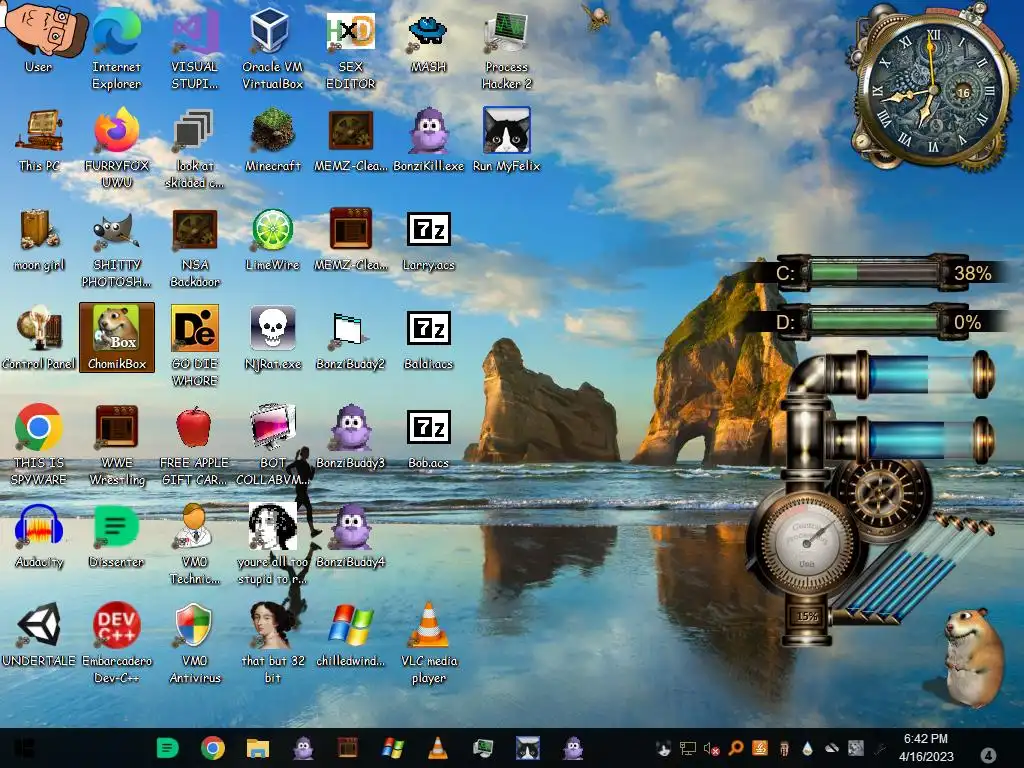The image size is (1024, 768).
Task: Open File Explorer from the taskbar
Action: click(258, 748)
